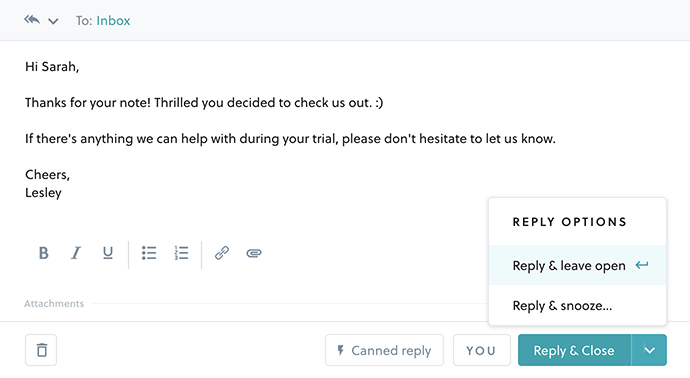The width and height of the screenshot is (690, 378).
Task: Collapse the reply options dropdown arrow
Action: tap(649, 350)
